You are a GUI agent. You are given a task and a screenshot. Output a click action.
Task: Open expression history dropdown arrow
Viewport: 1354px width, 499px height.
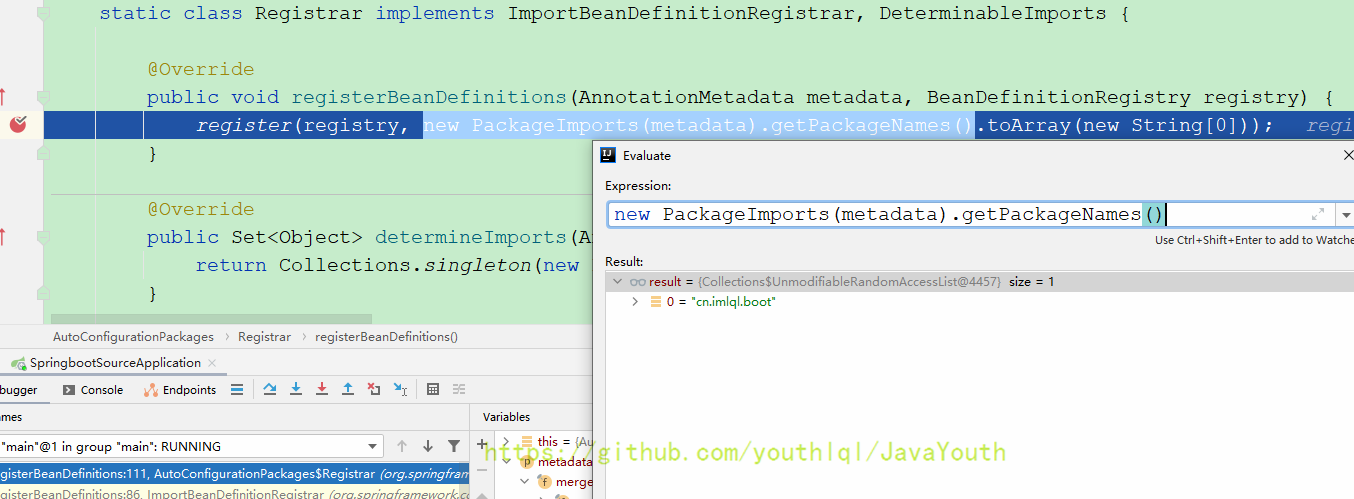(x=1346, y=215)
